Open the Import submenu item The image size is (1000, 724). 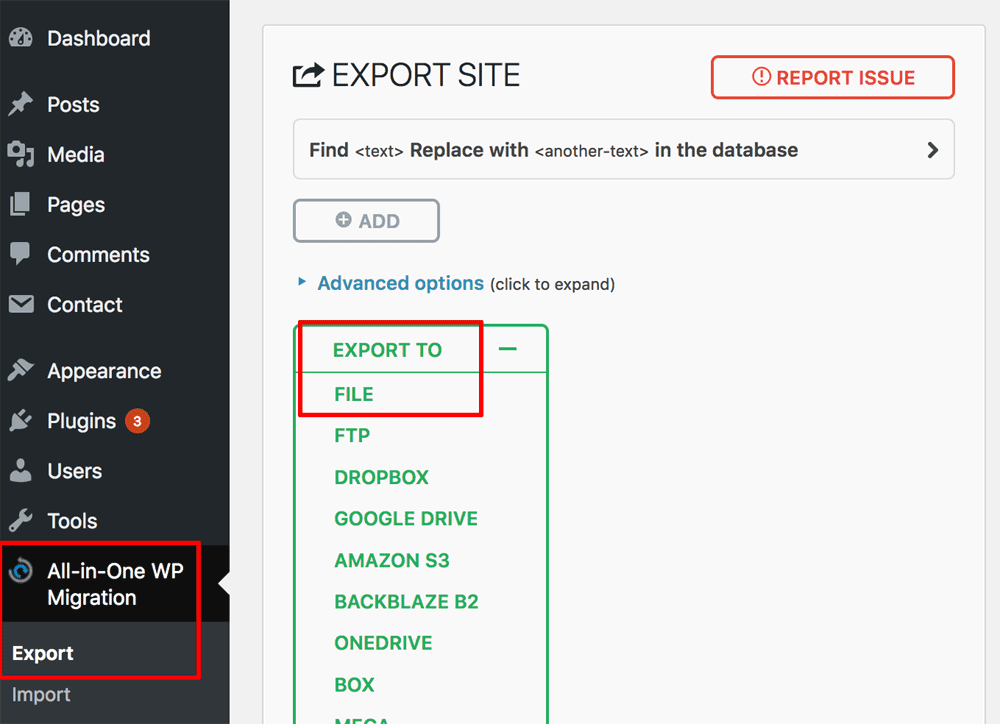pos(41,695)
